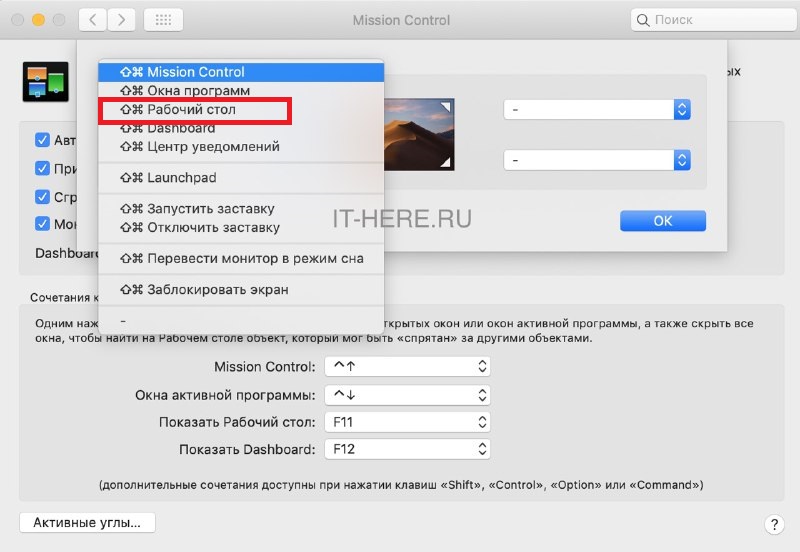Click the search magnifier icon
The width and height of the screenshot is (800, 552).
[x=643, y=20]
